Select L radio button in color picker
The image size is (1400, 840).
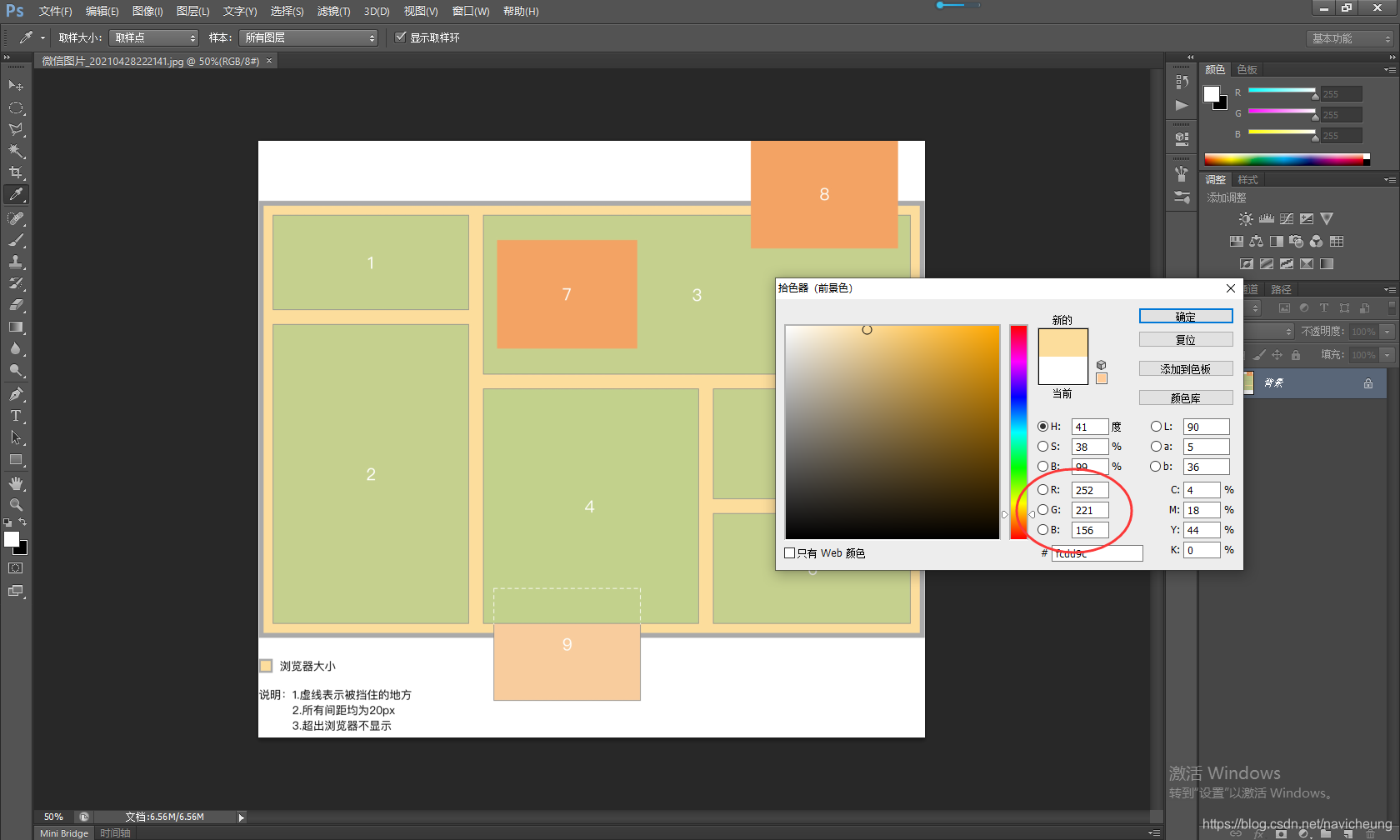click(1156, 426)
